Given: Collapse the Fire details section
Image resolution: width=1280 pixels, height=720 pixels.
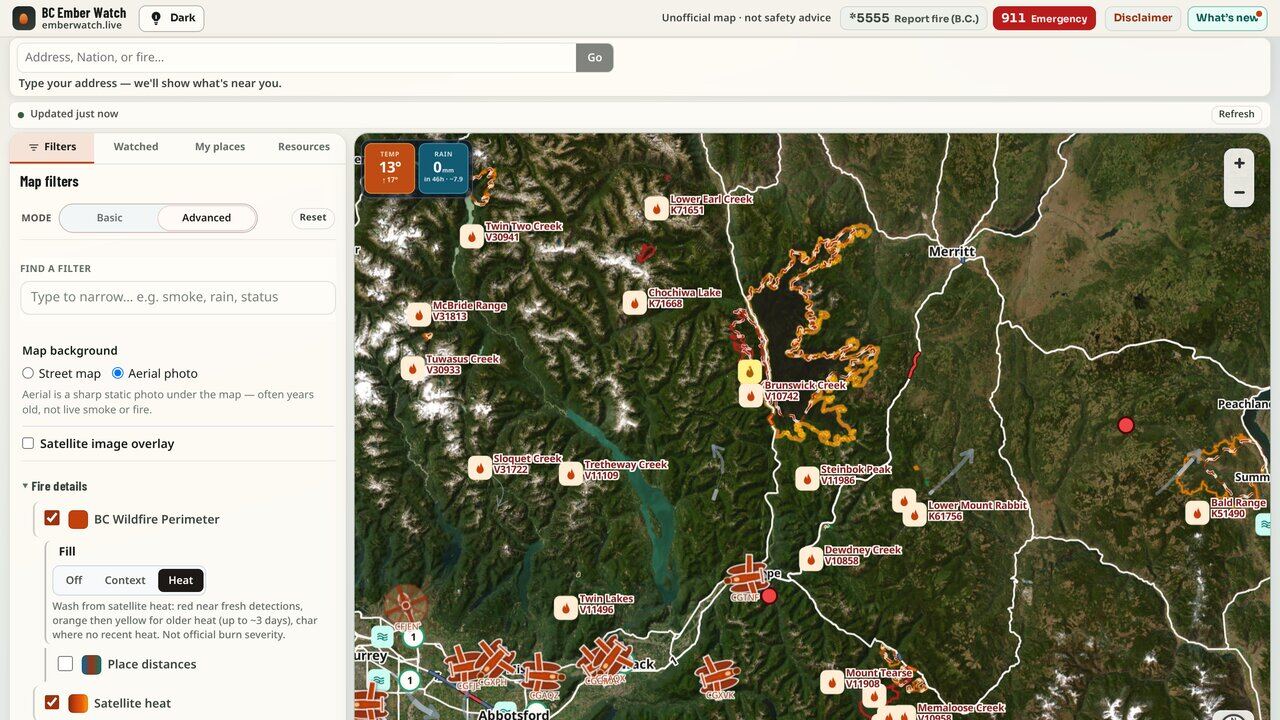Looking at the screenshot, I should coord(55,486).
